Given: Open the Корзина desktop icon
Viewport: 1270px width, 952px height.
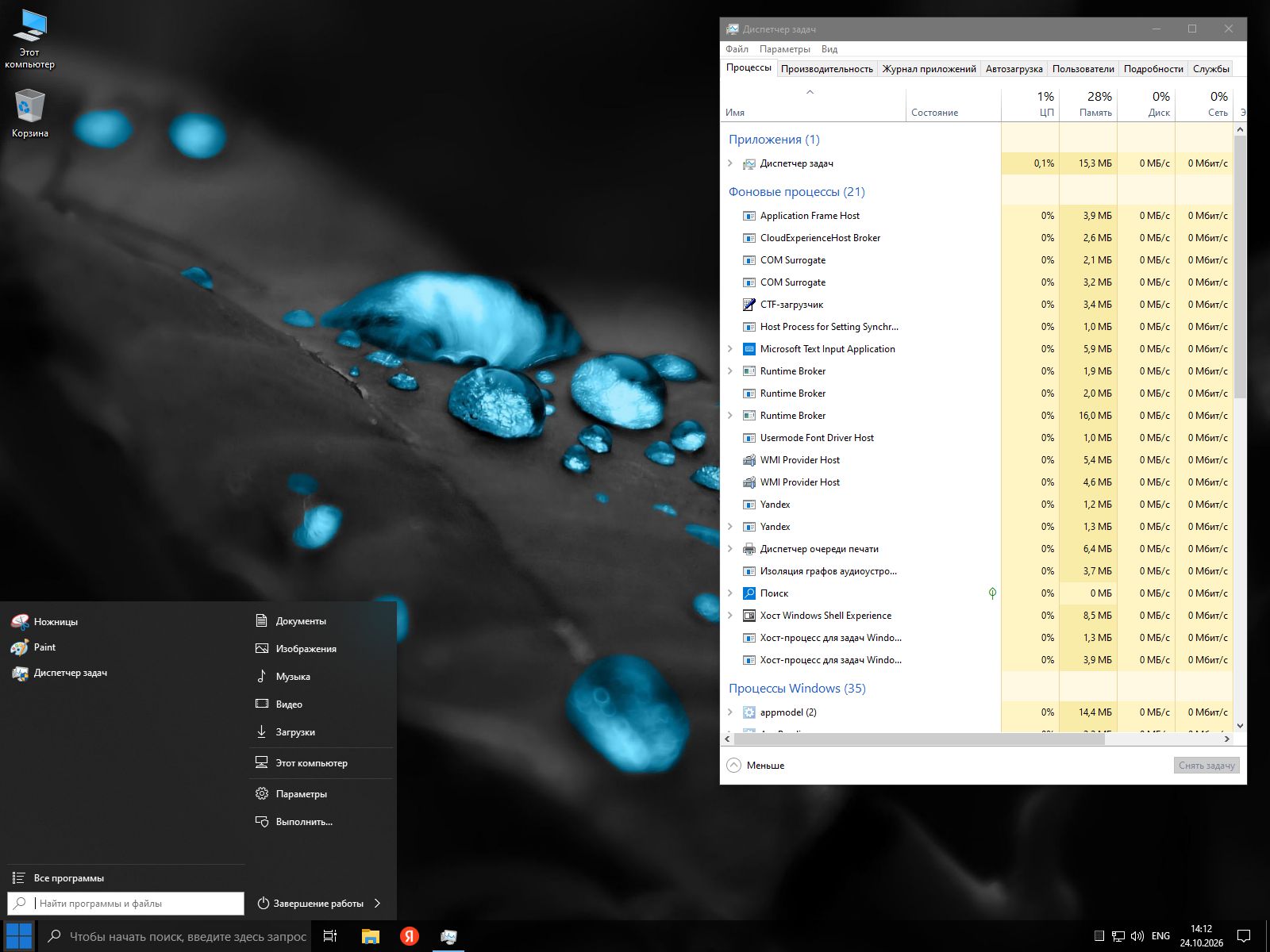Looking at the screenshot, I should click(x=29, y=113).
